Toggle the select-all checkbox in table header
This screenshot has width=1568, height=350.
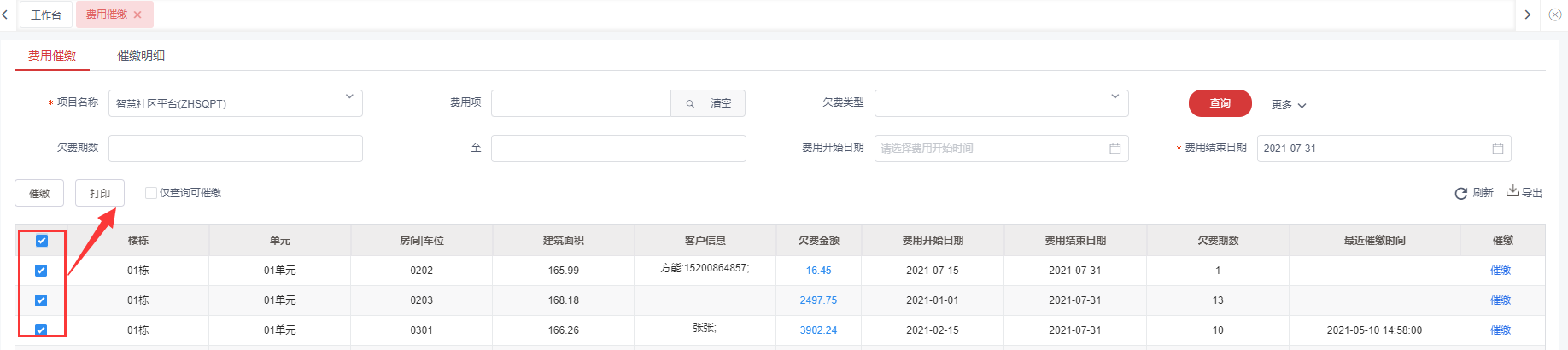tap(42, 241)
